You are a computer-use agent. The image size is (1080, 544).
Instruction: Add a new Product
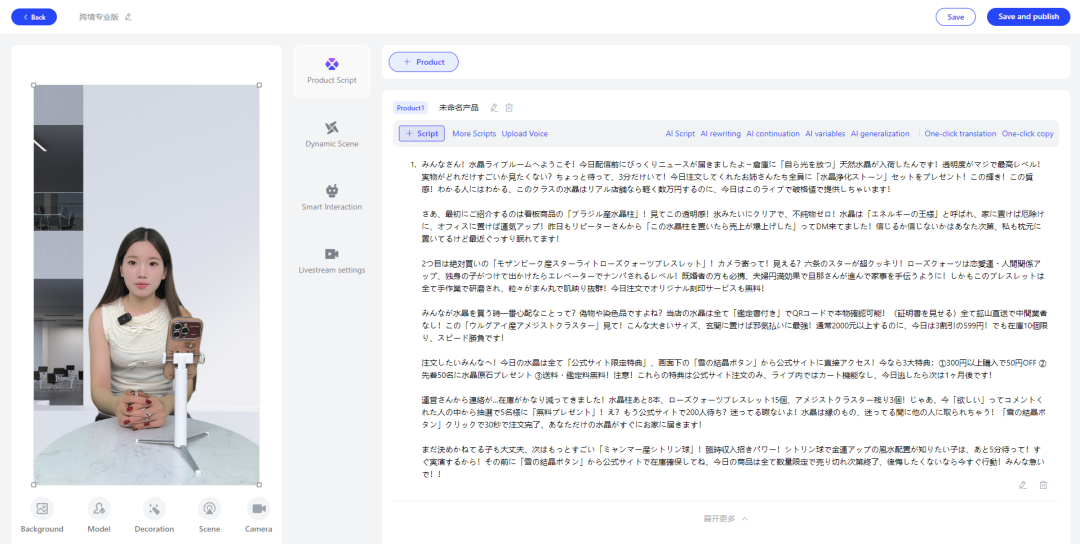pyautogui.click(x=424, y=62)
